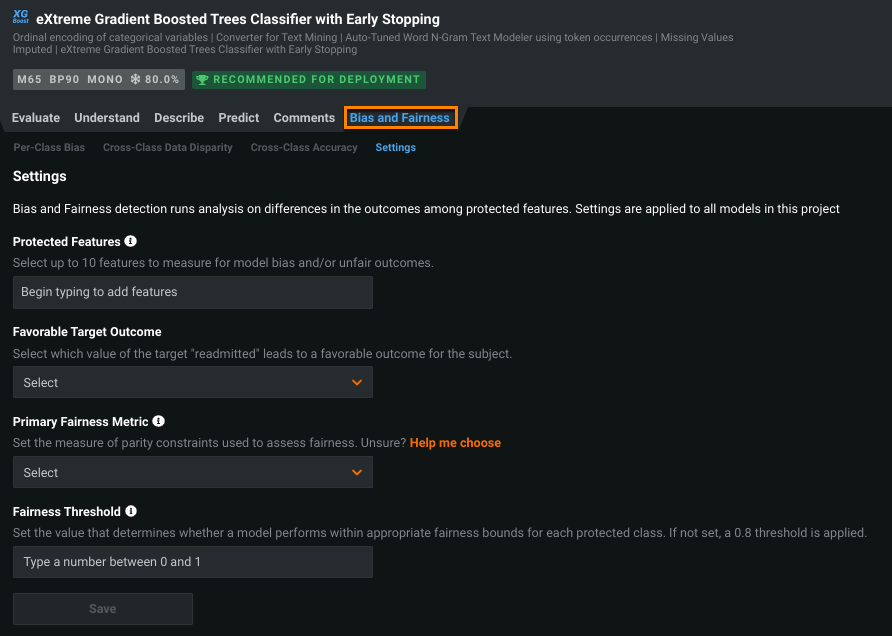Click the Primary Fairness Metric info icon

(159, 422)
